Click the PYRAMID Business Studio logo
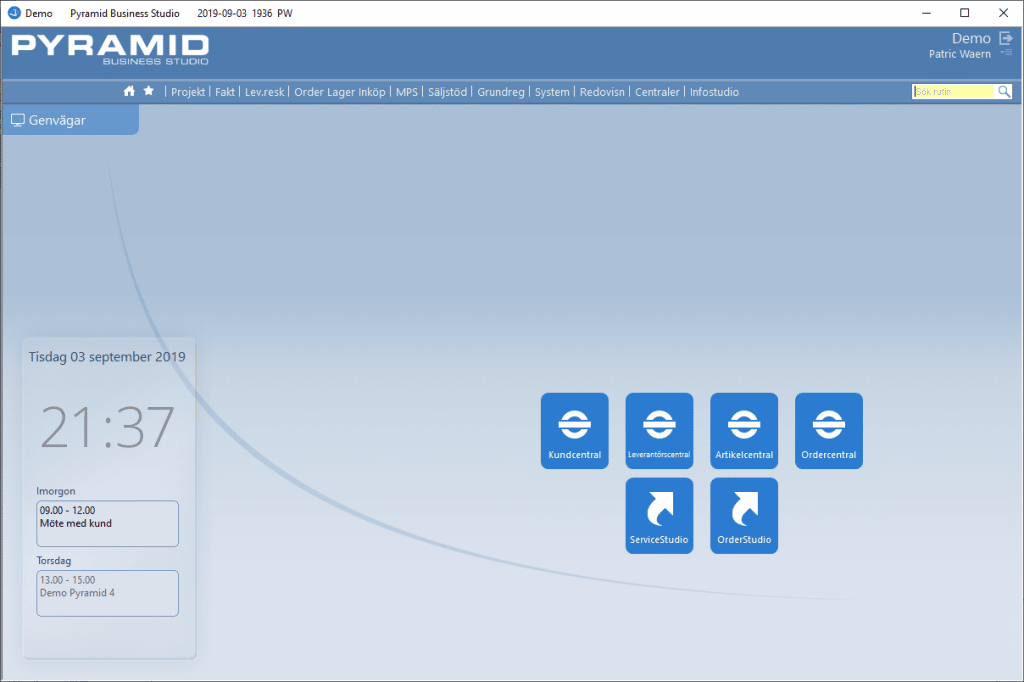Viewport: 1024px width, 682px height. tap(110, 50)
